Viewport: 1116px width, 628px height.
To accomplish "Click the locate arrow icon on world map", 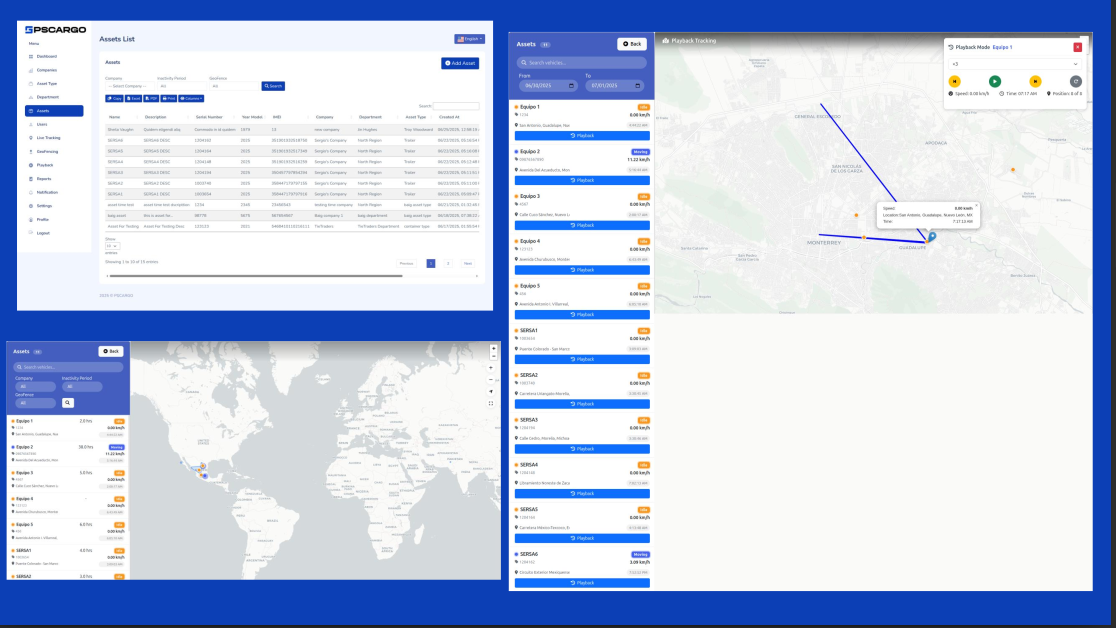I will point(492,392).
